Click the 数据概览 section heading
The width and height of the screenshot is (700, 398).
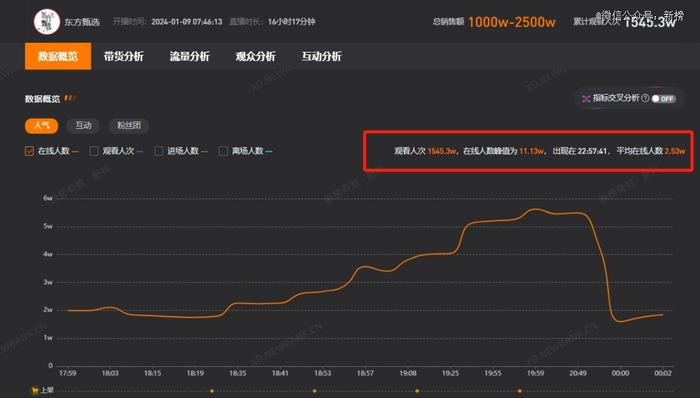(42, 99)
